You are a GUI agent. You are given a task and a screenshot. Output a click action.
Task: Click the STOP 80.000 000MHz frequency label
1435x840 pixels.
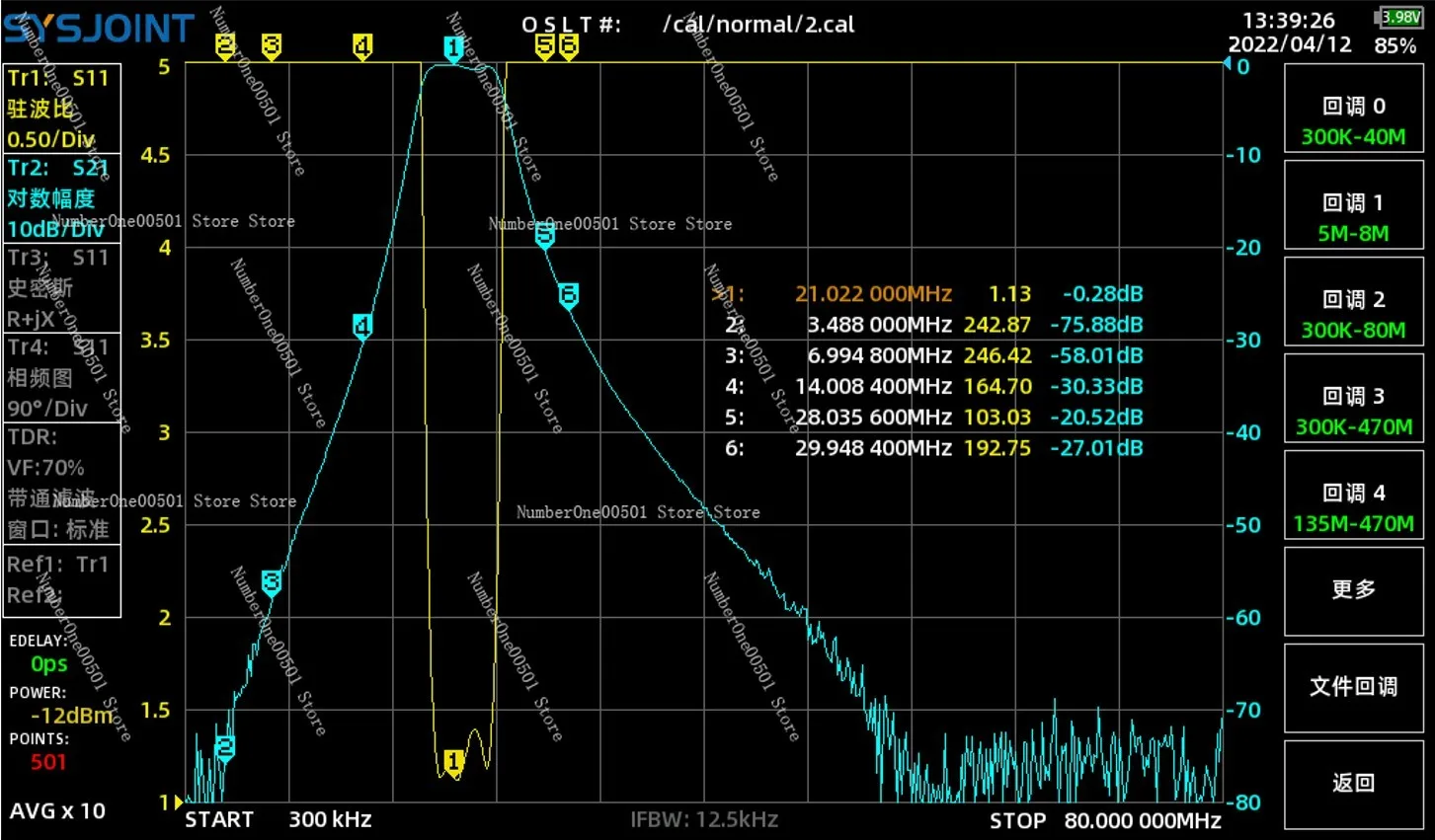[x=1106, y=821]
